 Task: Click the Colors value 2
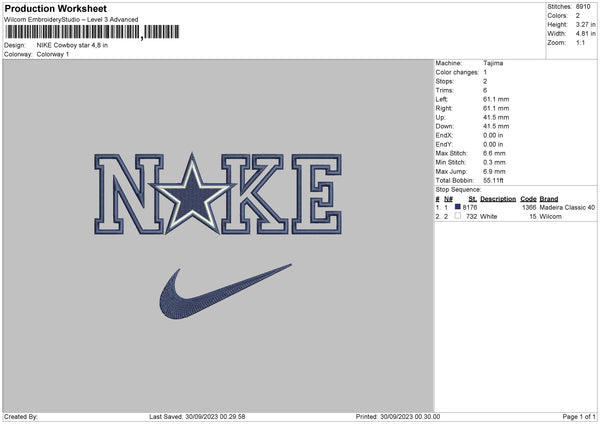[x=578, y=16]
